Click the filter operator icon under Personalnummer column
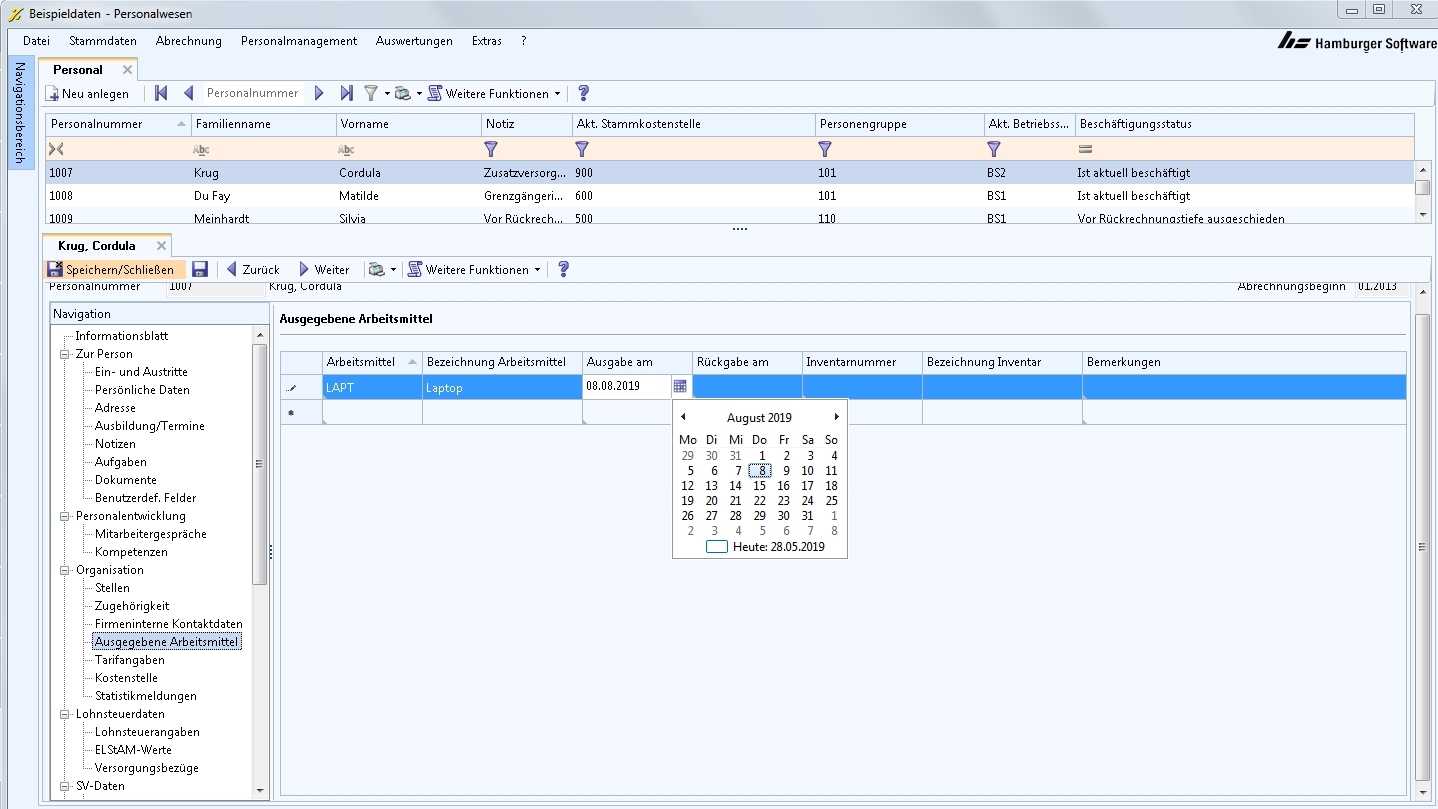 [56, 149]
